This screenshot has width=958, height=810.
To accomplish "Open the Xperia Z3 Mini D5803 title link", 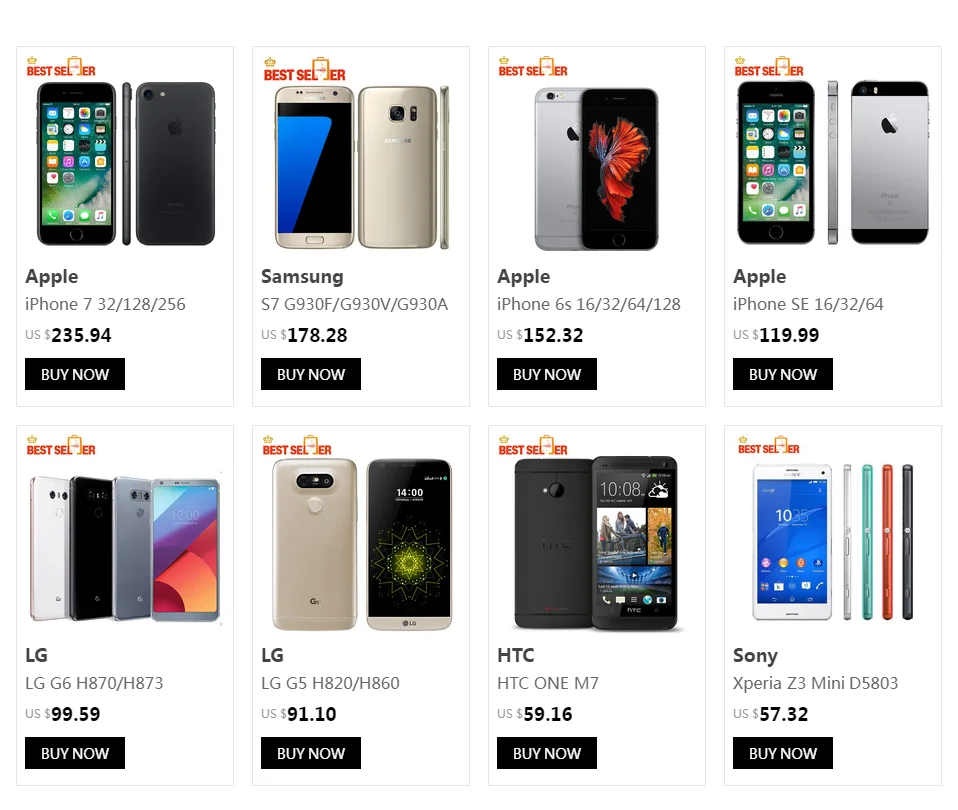I will coord(815,683).
